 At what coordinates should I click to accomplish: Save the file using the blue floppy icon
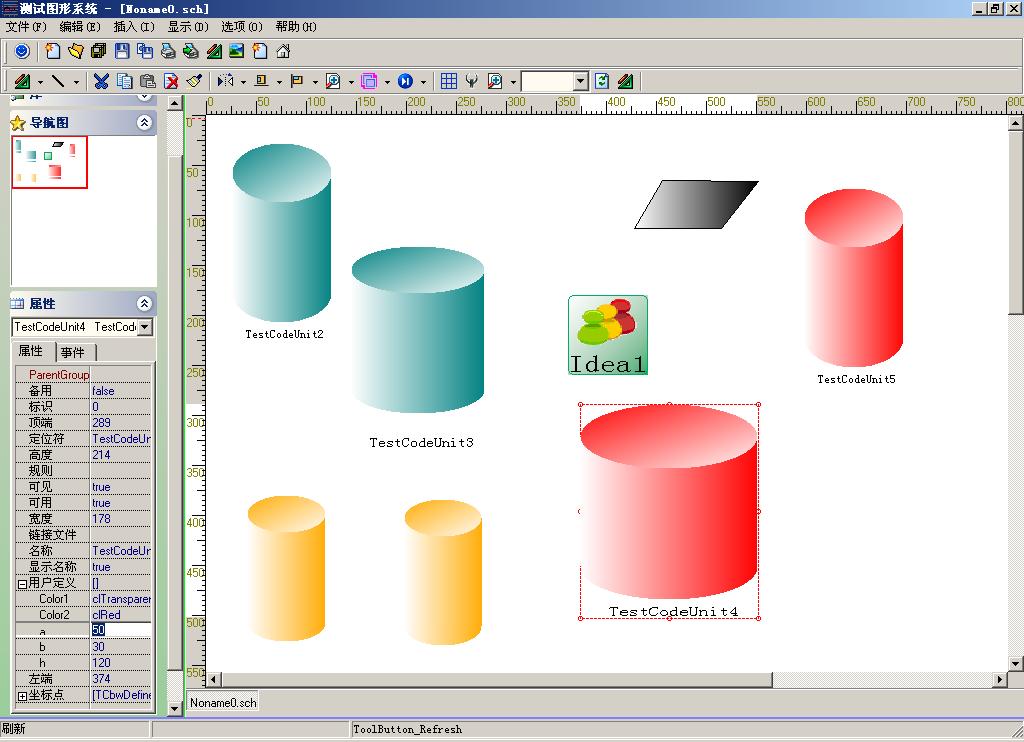(122, 51)
